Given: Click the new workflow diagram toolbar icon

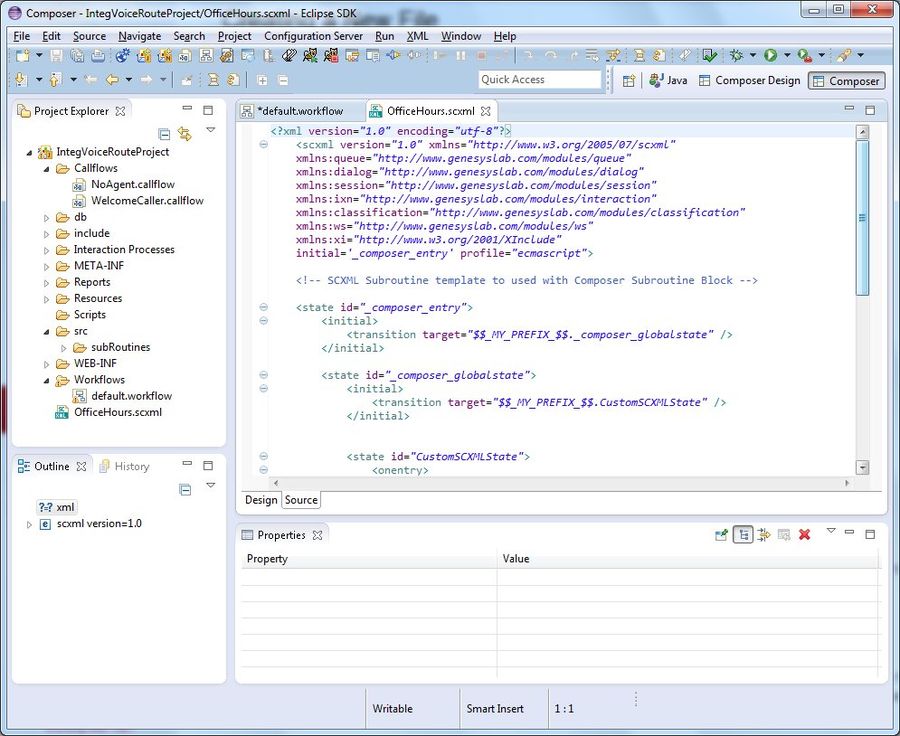Looking at the screenshot, I should (x=205, y=55).
